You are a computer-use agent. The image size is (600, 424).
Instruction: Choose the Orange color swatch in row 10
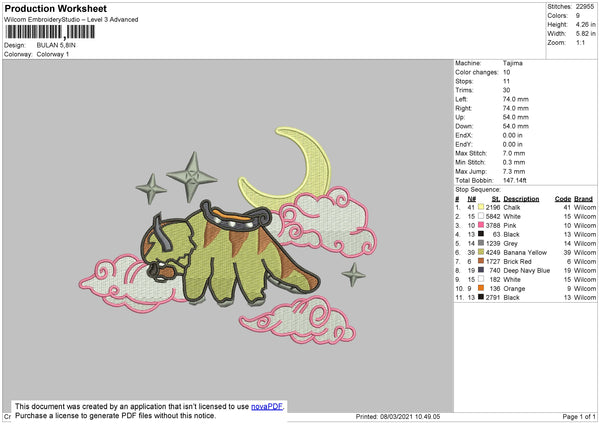coord(481,288)
